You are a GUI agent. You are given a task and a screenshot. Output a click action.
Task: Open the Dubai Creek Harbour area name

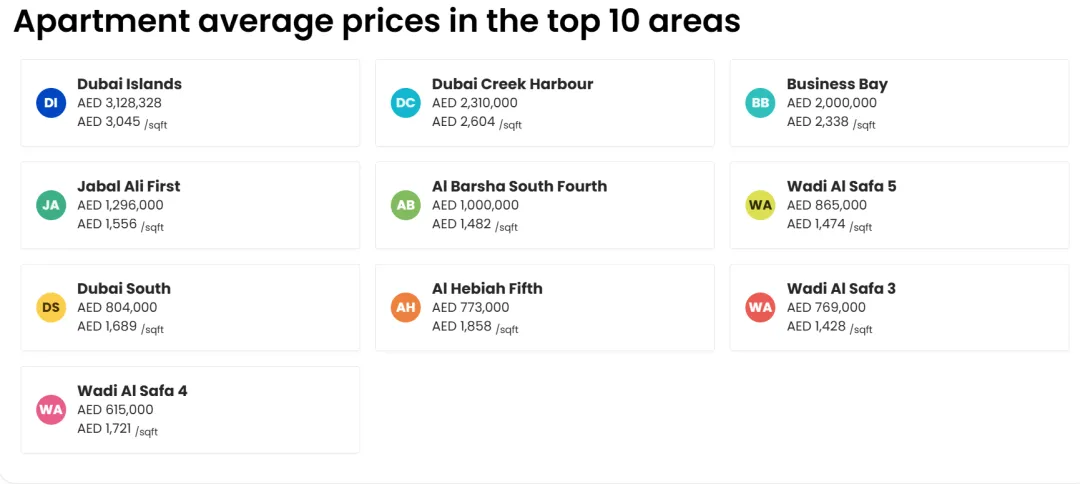click(x=512, y=84)
